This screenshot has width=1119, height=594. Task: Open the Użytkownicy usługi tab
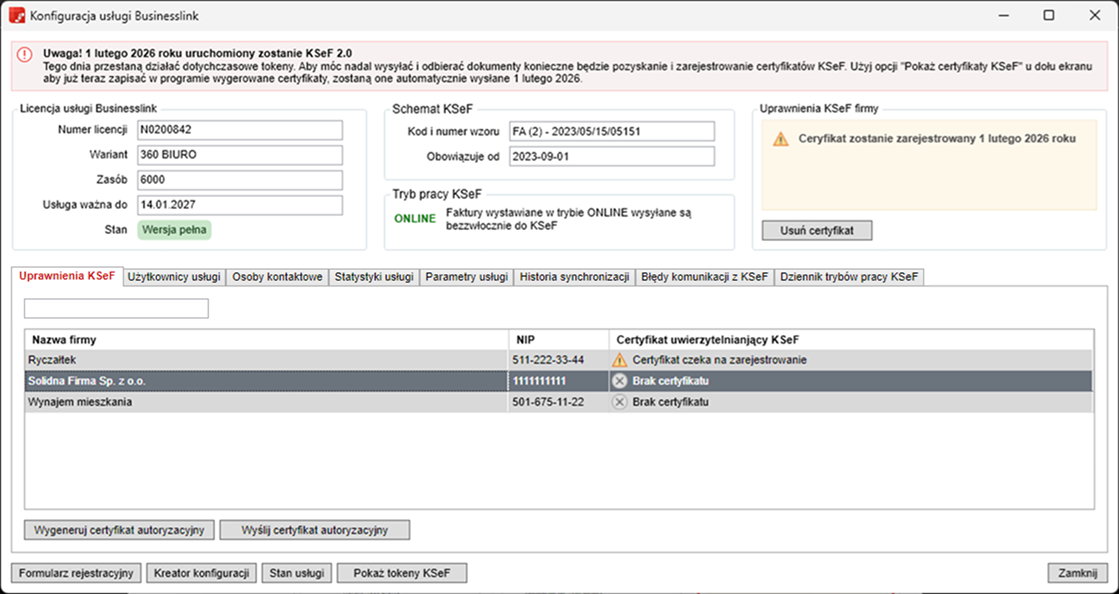[x=174, y=277]
